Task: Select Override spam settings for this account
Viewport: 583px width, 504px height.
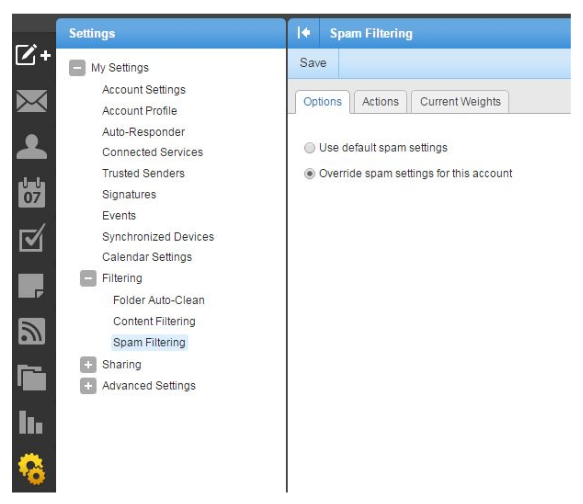Action: [309, 174]
